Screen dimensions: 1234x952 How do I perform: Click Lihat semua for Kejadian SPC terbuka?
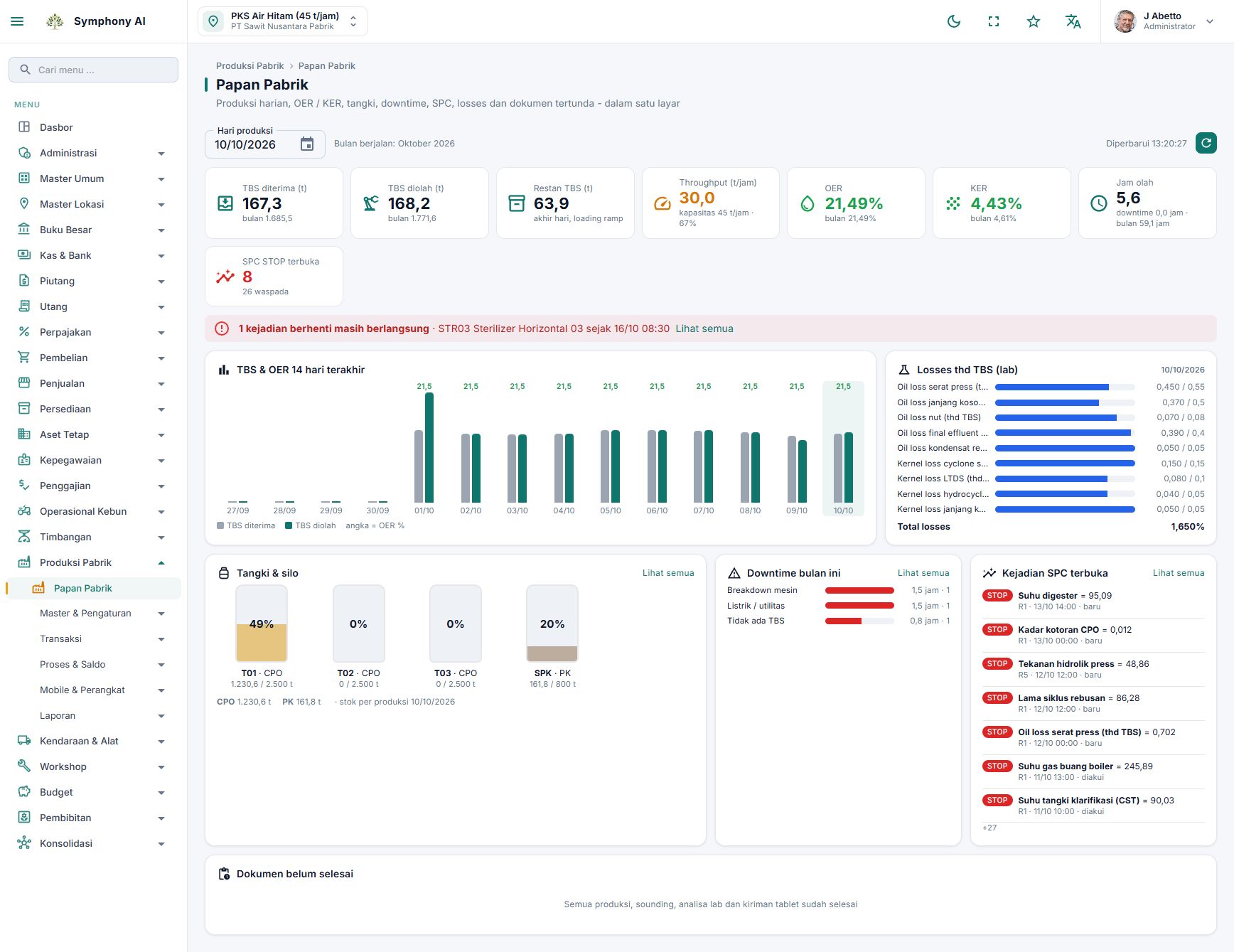coord(1179,573)
